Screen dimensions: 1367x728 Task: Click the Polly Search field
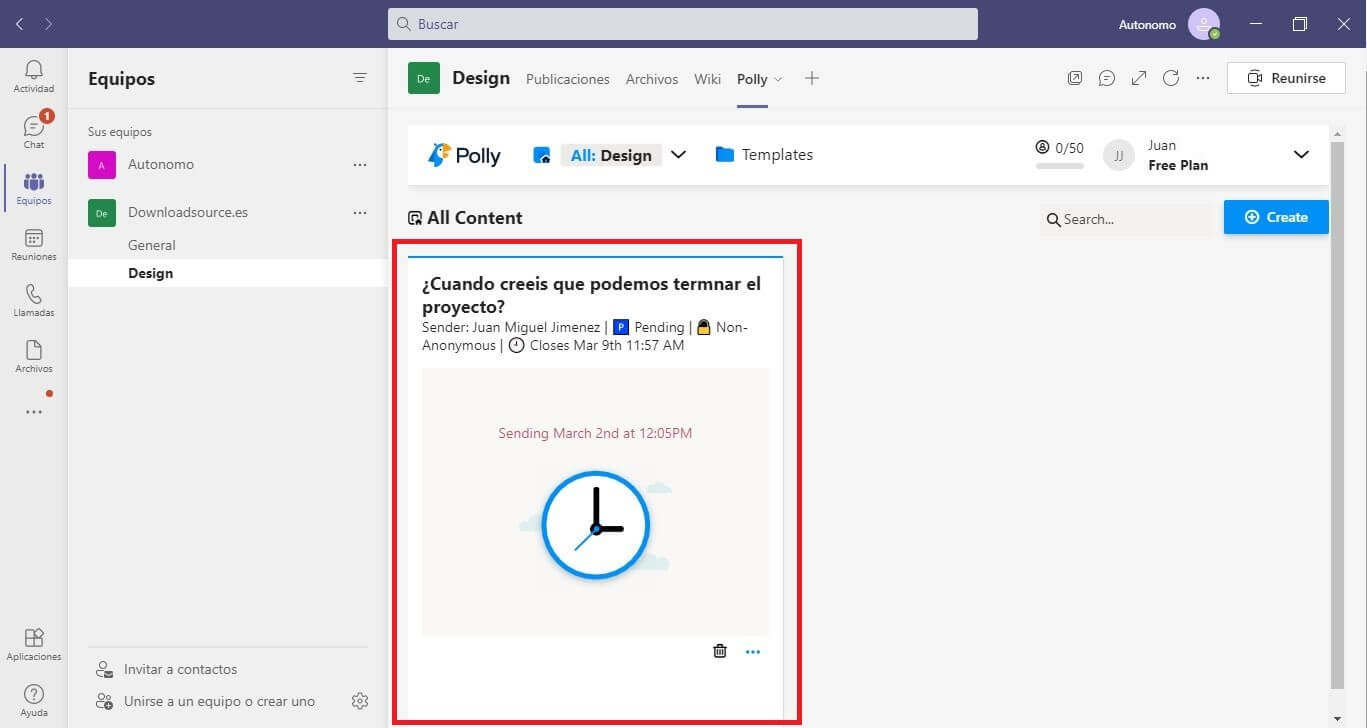point(1127,219)
